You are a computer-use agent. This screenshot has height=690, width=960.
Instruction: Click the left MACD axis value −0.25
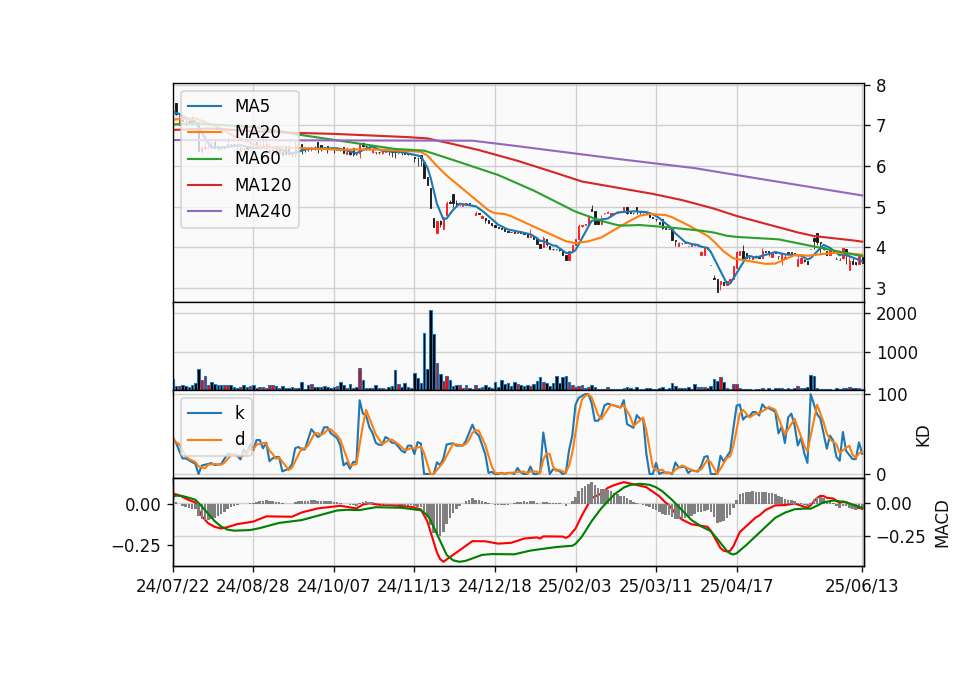click(x=137, y=546)
